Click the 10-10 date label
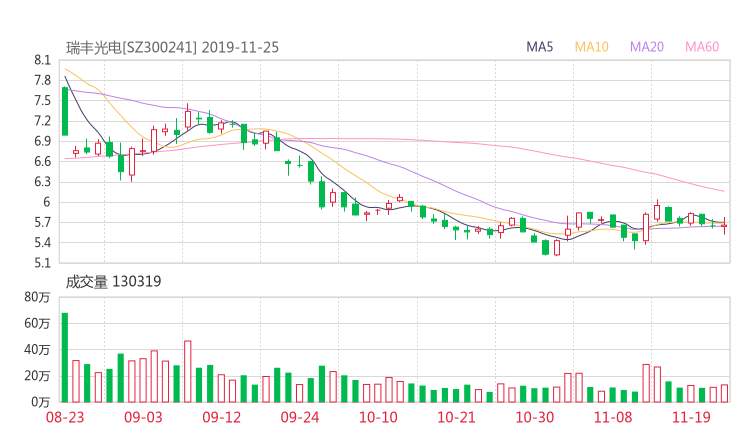Viewport: 740px width, 440px height. coord(378,417)
